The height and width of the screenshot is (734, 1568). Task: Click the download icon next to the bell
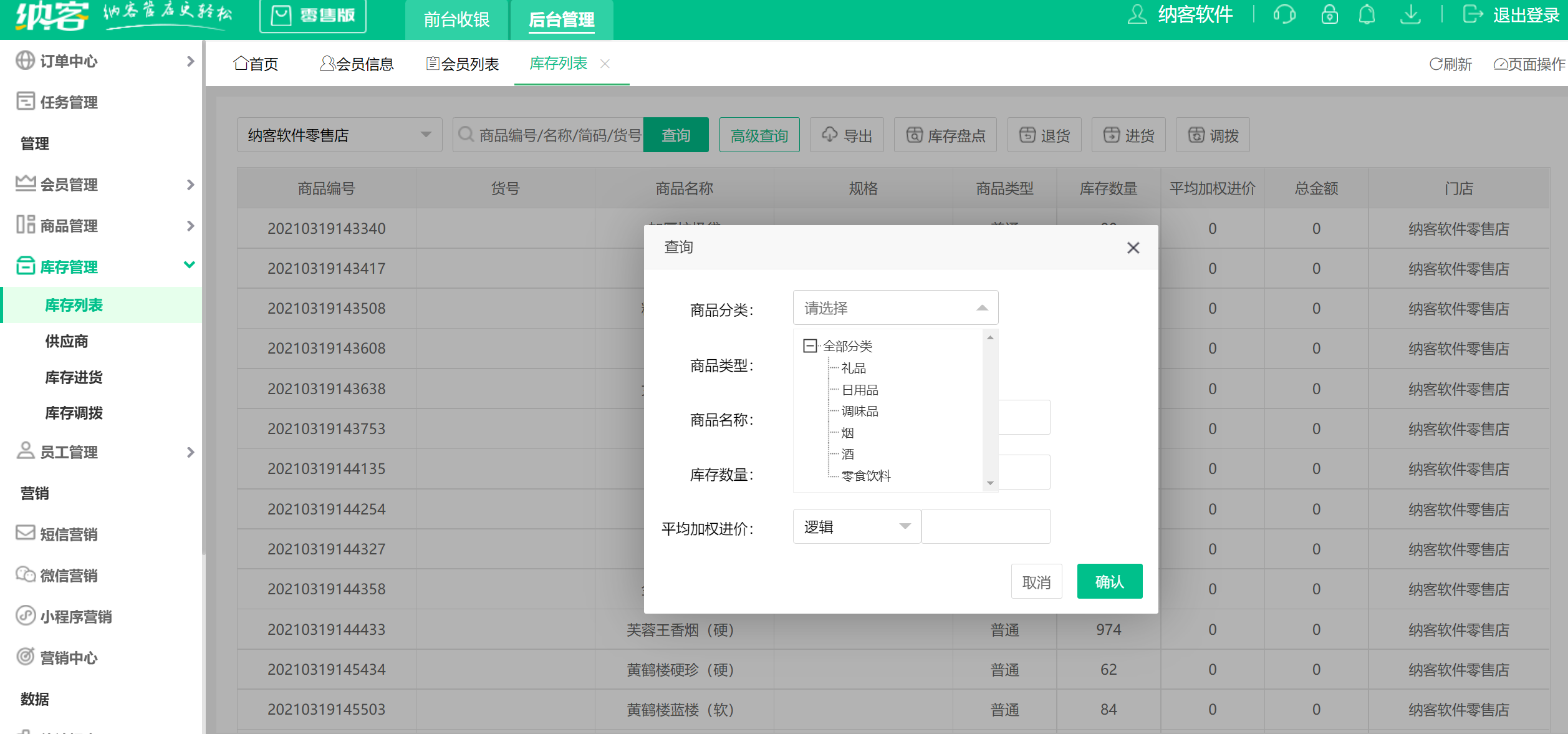1411,14
